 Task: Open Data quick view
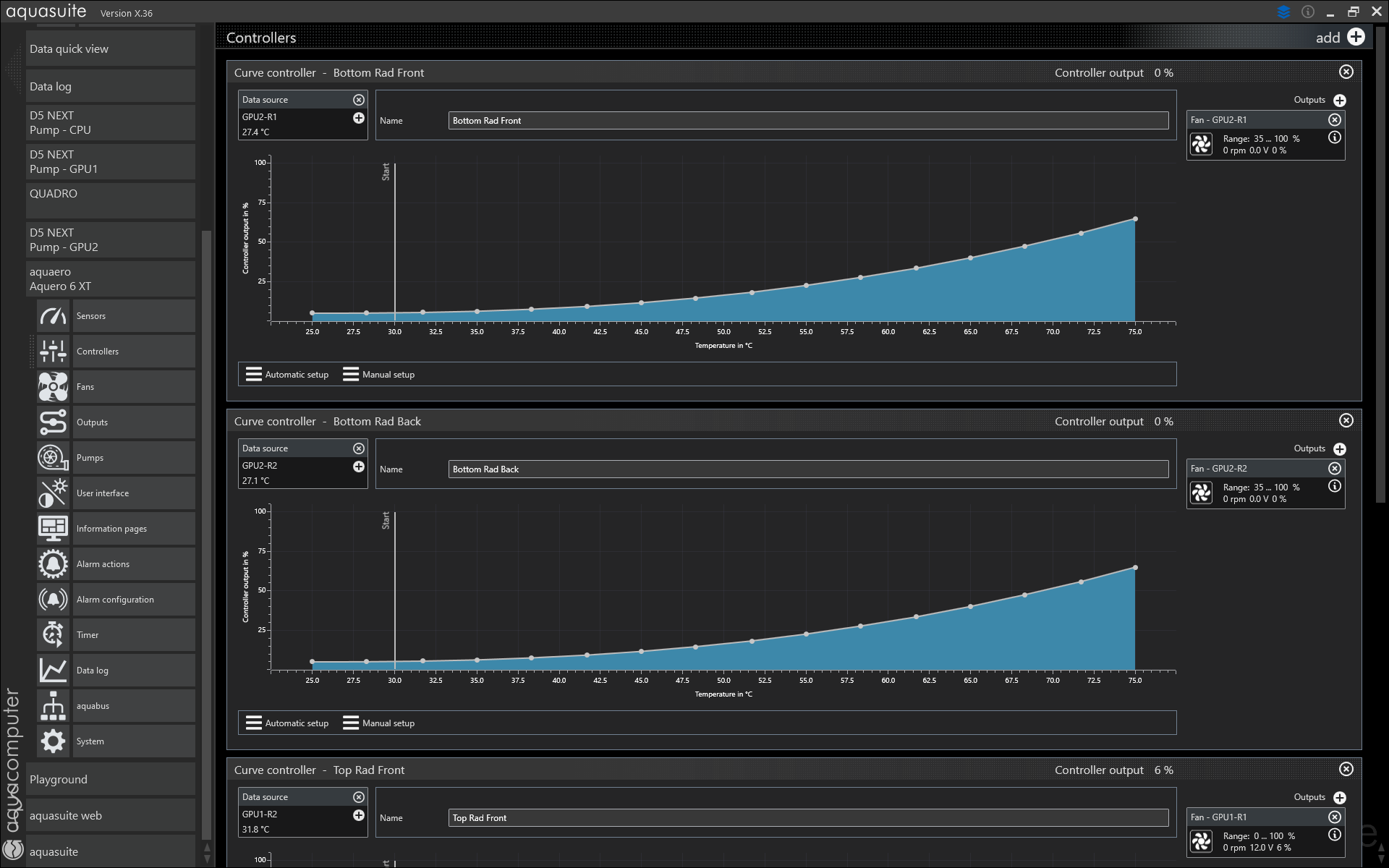tap(111, 48)
